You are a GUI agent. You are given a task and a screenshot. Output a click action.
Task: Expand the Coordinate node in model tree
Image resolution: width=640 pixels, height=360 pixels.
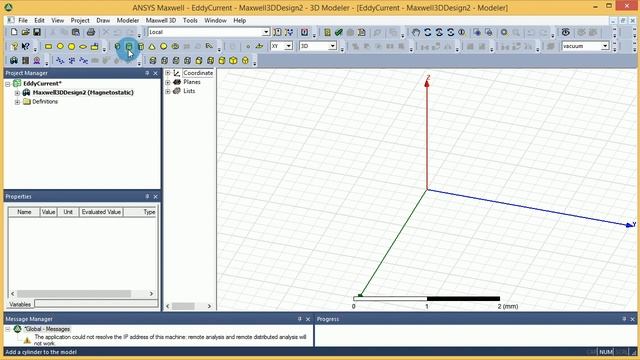(x=168, y=73)
